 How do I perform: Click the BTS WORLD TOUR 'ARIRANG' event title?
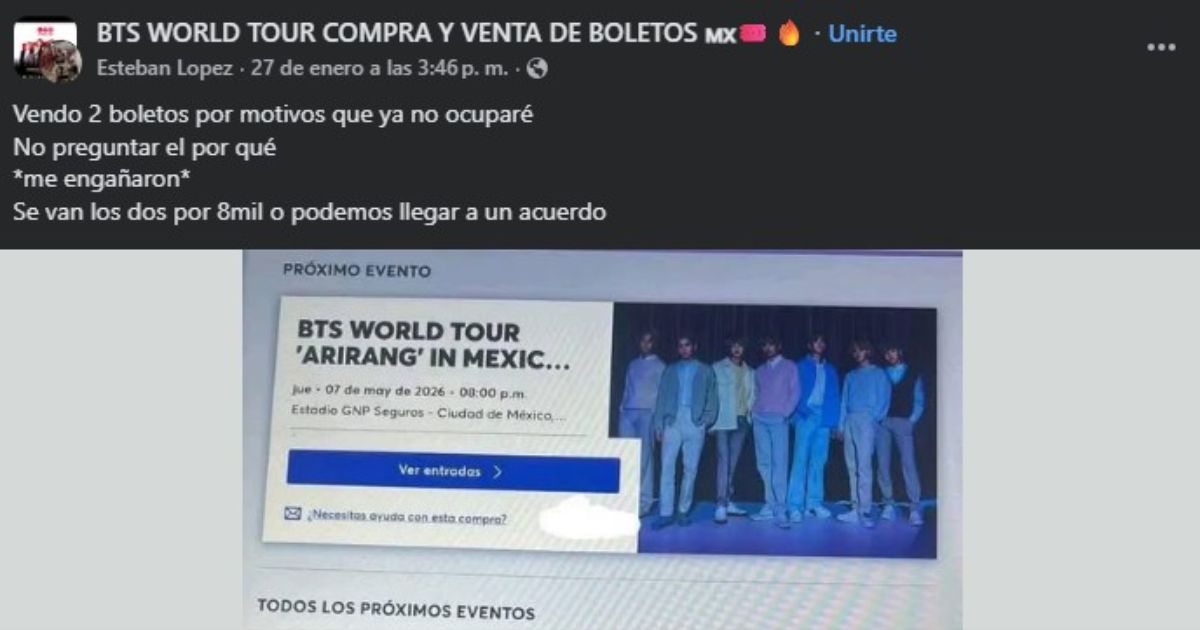pos(434,346)
